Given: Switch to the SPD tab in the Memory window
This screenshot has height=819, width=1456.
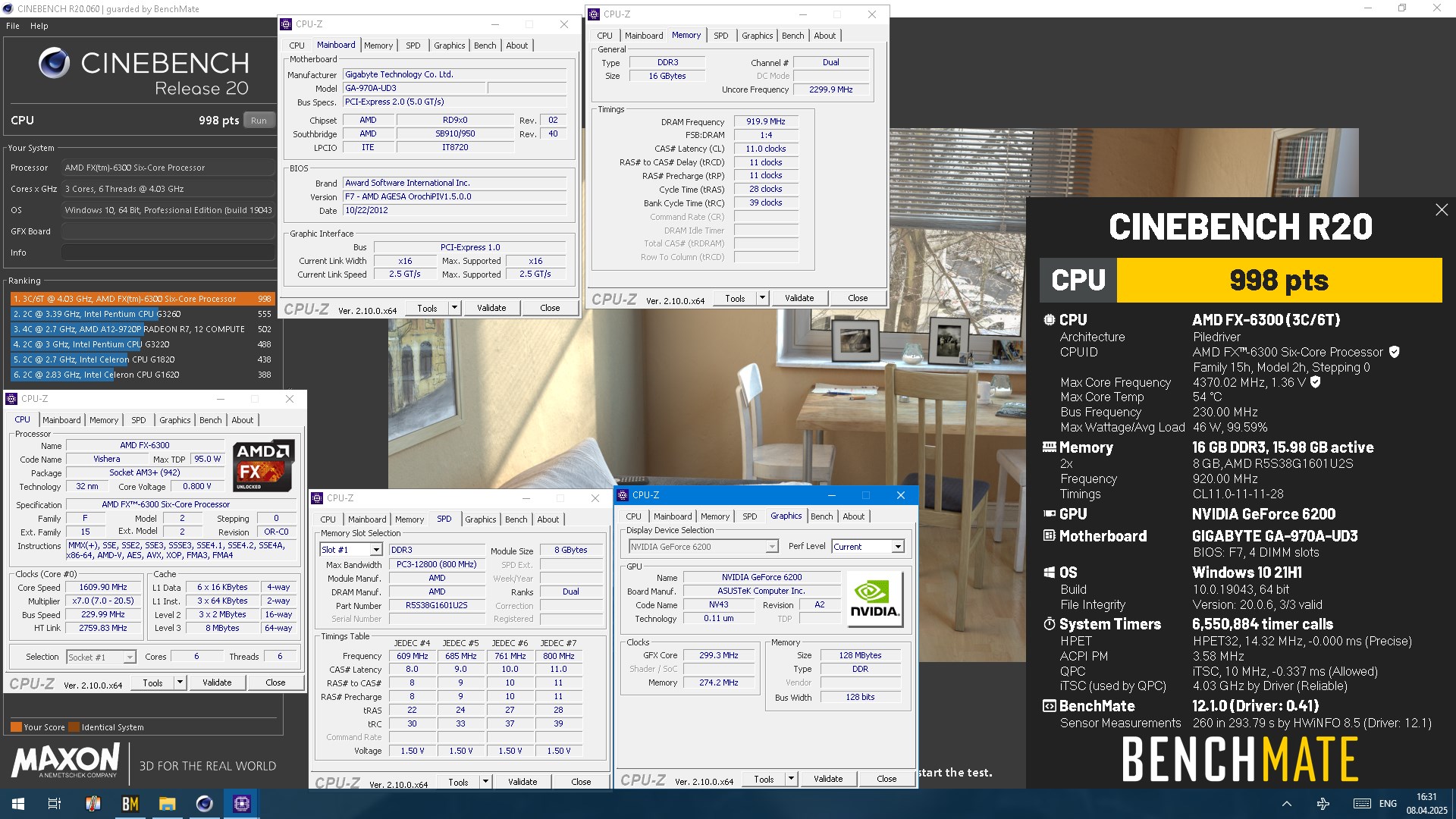Looking at the screenshot, I should pyautogui.click(x=721, y=36).
